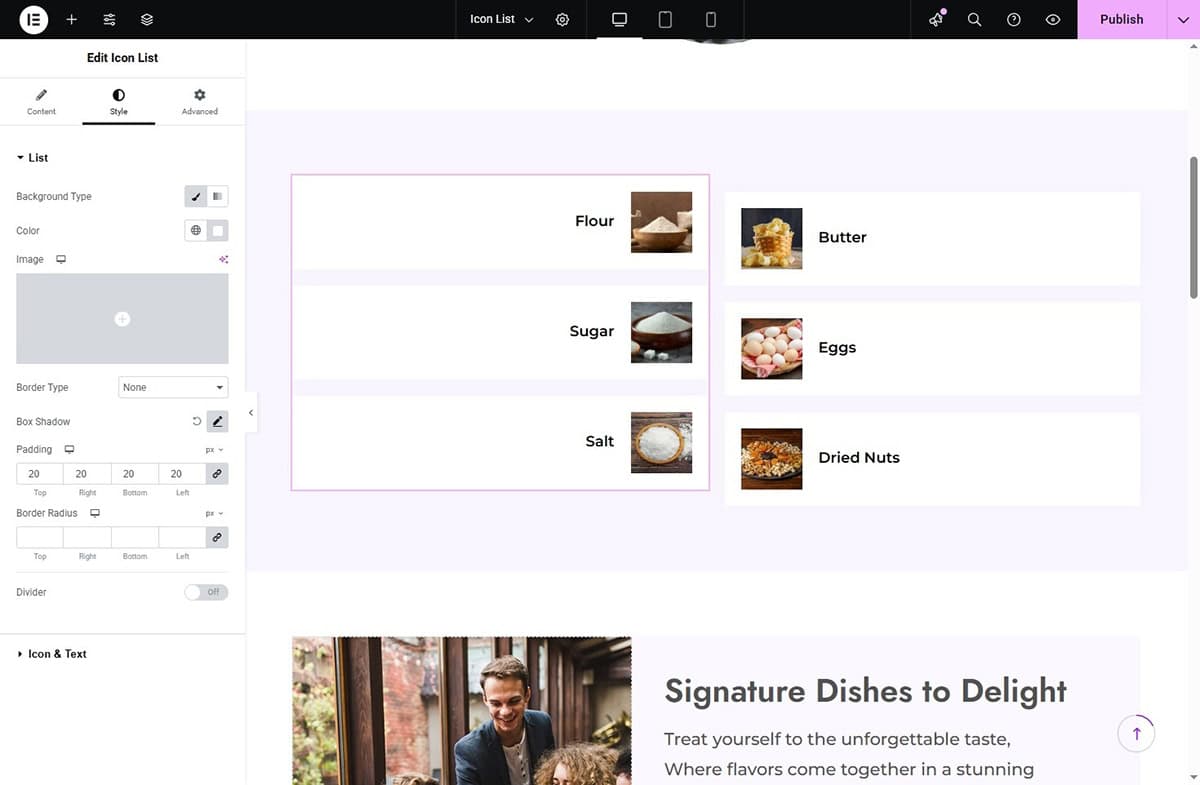Click the Padding Right input
The width and height of the screenshot is (1200, 785).
87,474
